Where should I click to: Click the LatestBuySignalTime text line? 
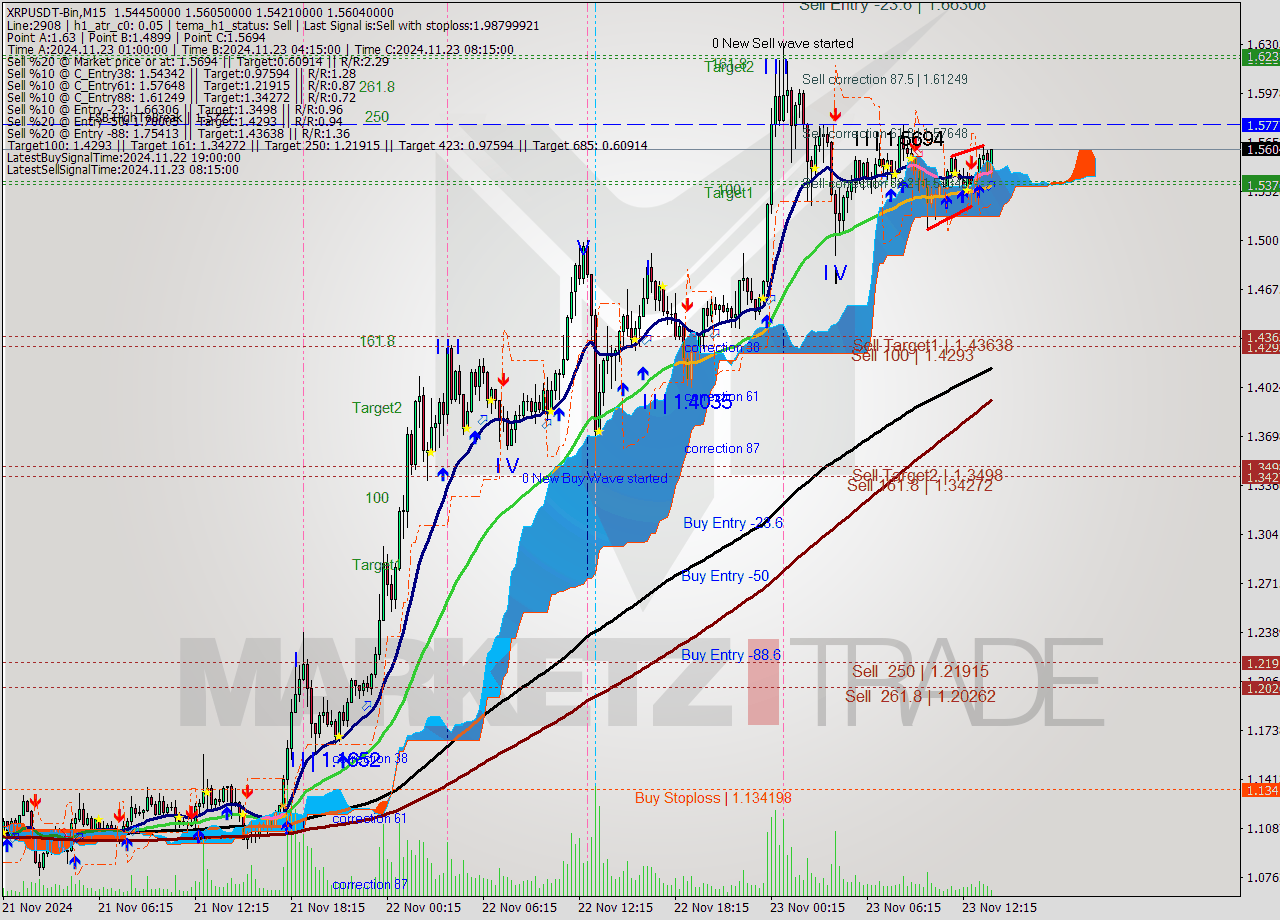(124, 157)
